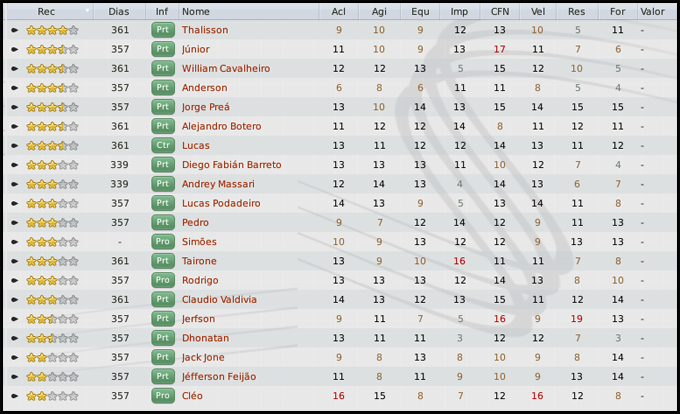Sort by the Rec column header
Screen dimensions: 680x414
click(x=46, y=12)
